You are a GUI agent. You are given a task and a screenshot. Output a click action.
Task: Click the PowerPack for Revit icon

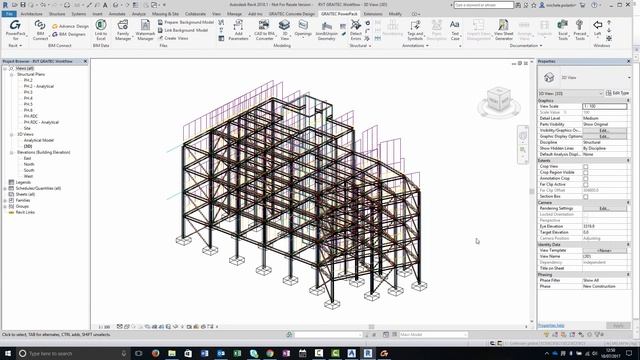[x=16, y=31]
